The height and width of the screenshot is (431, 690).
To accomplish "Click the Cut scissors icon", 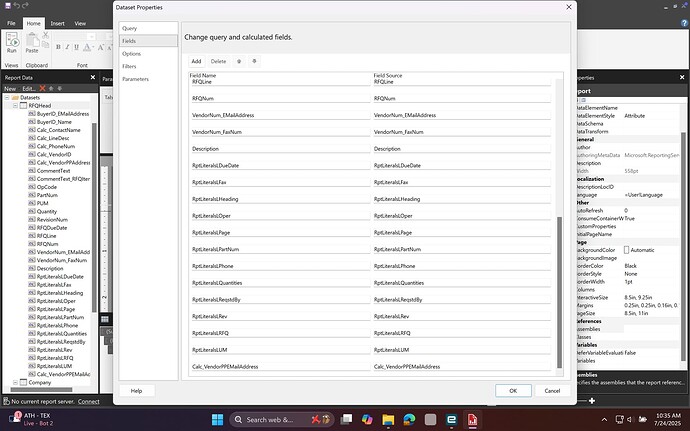I will 45,35.
